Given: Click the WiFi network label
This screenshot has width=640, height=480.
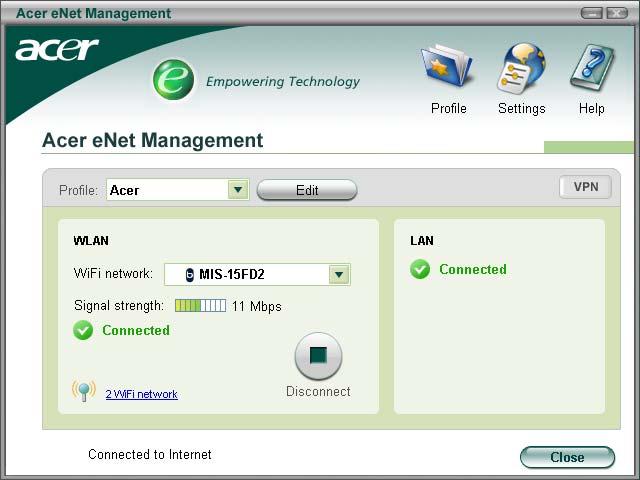Looking at the screenshot, I should pyautogui.click(x=113, y=273).
